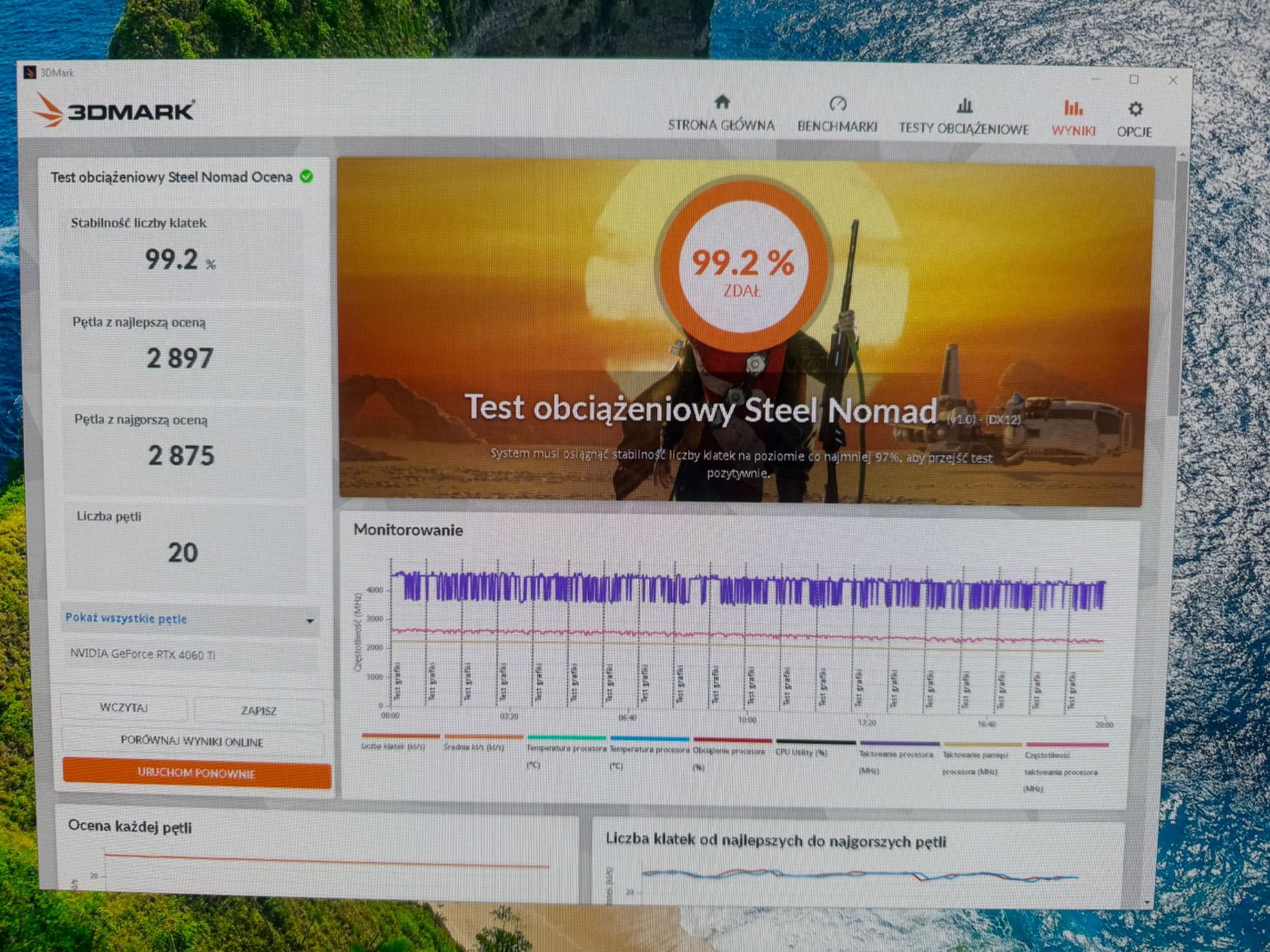Toggle green Temperatura procesora legend
The width and height of the screenshot is (1270, 952).
coord(566,751)
